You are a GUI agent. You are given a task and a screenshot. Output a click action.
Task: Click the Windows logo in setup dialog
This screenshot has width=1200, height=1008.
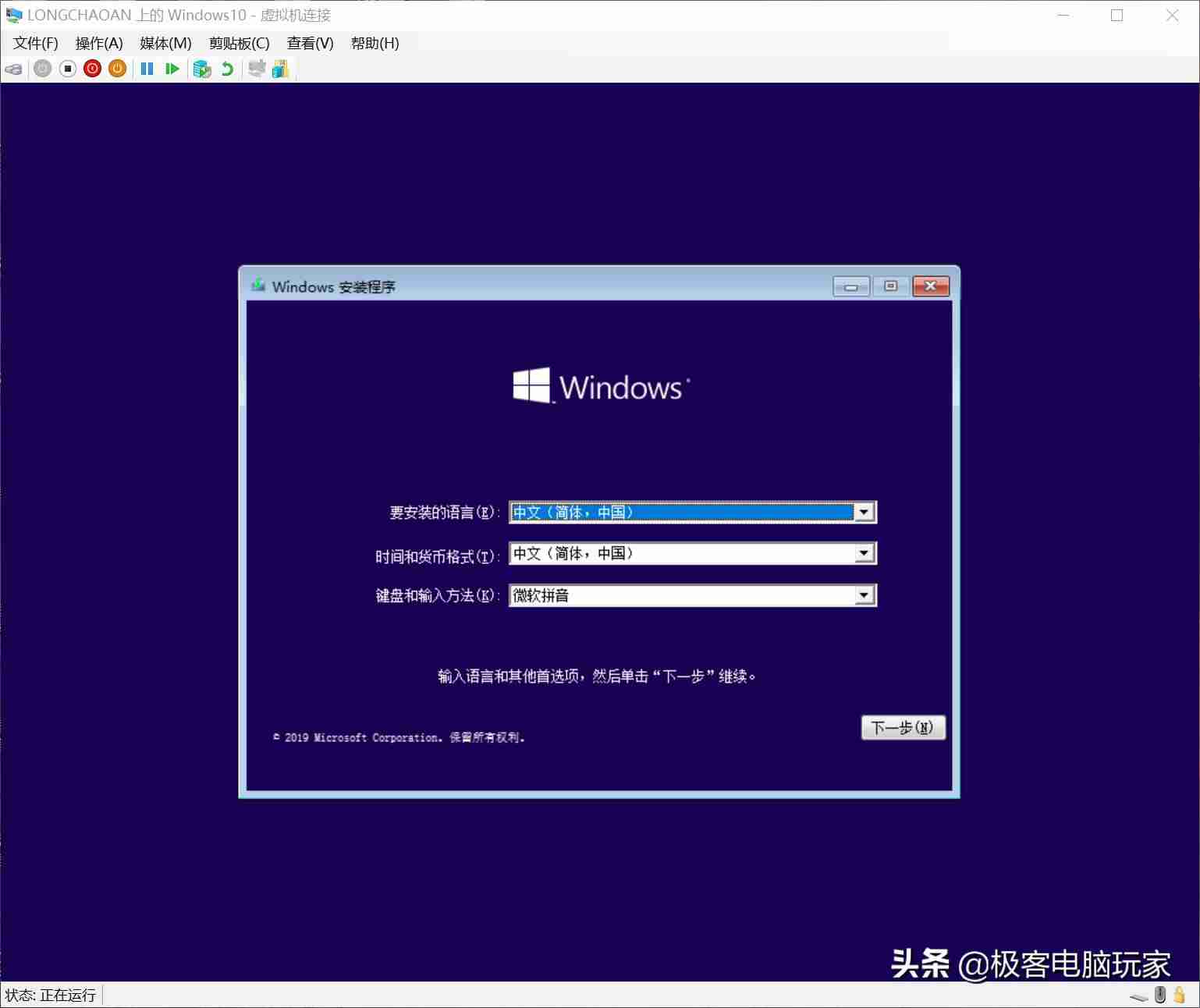pos(602,385)
